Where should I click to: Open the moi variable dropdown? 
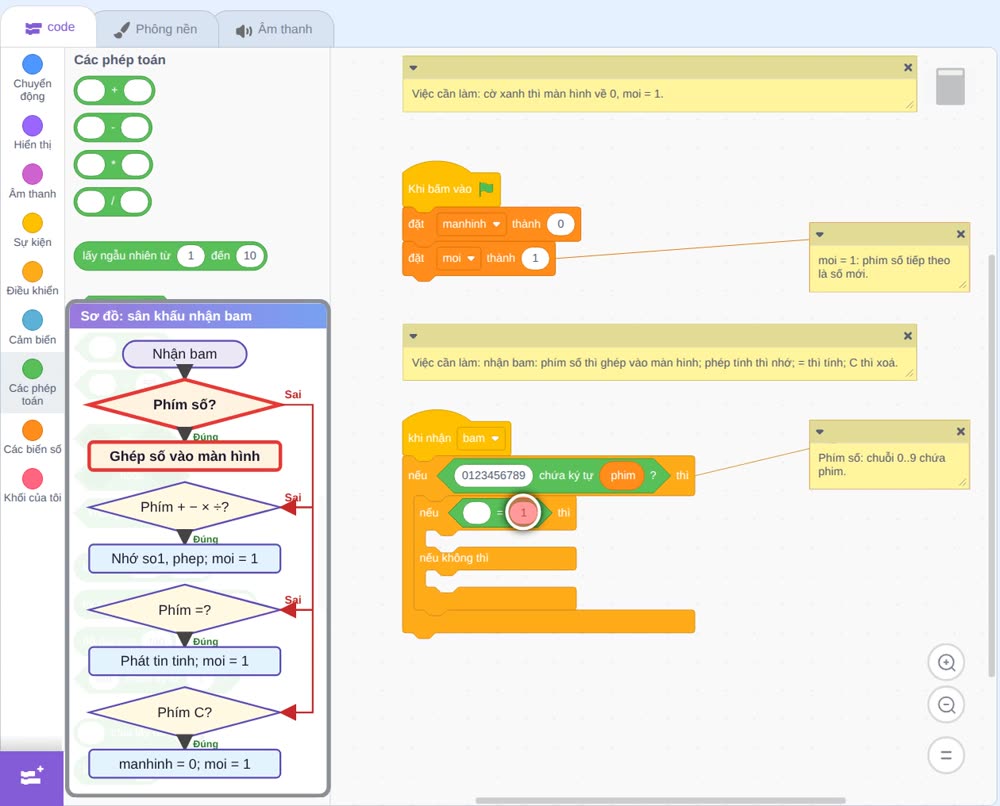(x=458, y=258)
